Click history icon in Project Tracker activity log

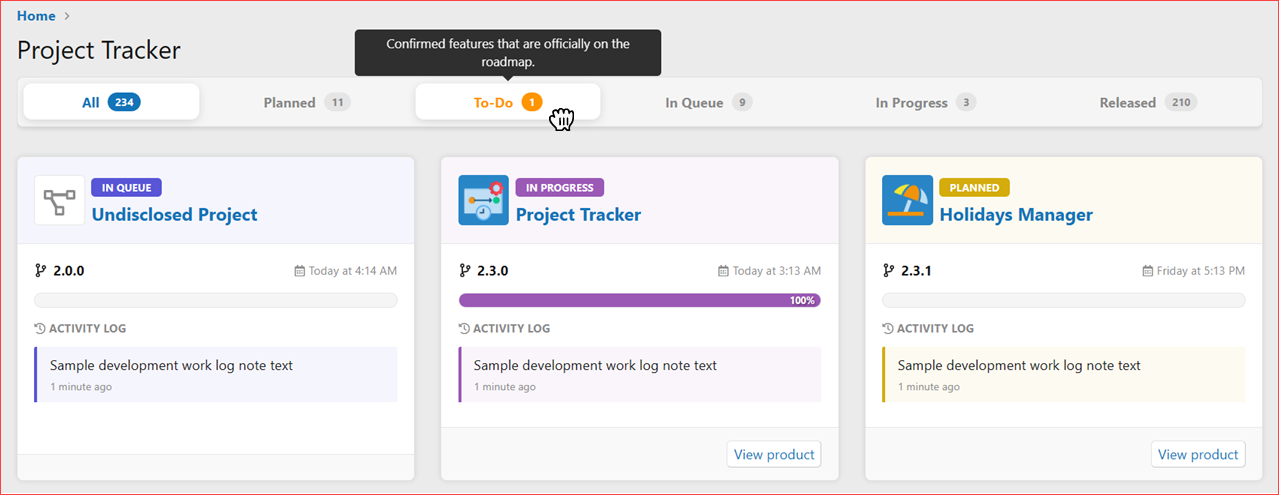(464, 328)
